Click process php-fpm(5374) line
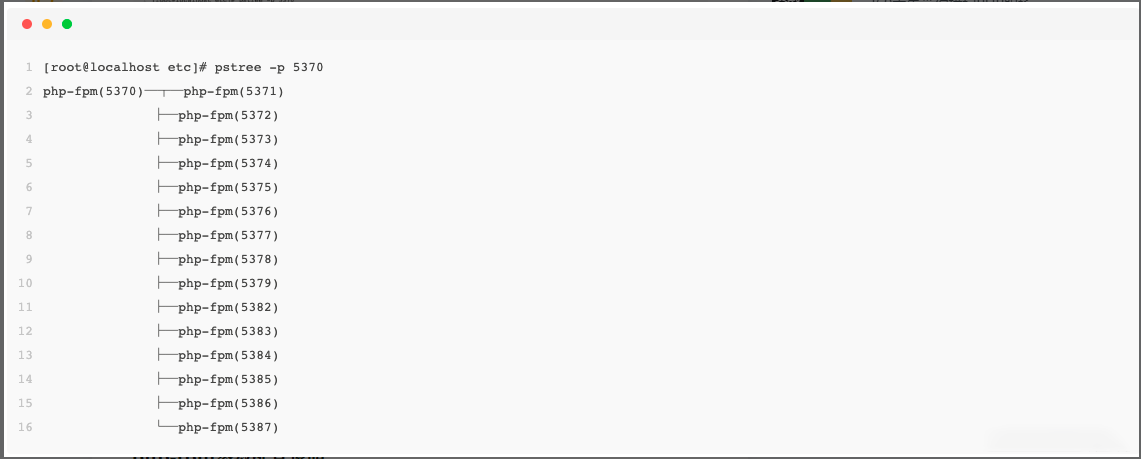Viewport: 1141px width, 459px height. 228,164
